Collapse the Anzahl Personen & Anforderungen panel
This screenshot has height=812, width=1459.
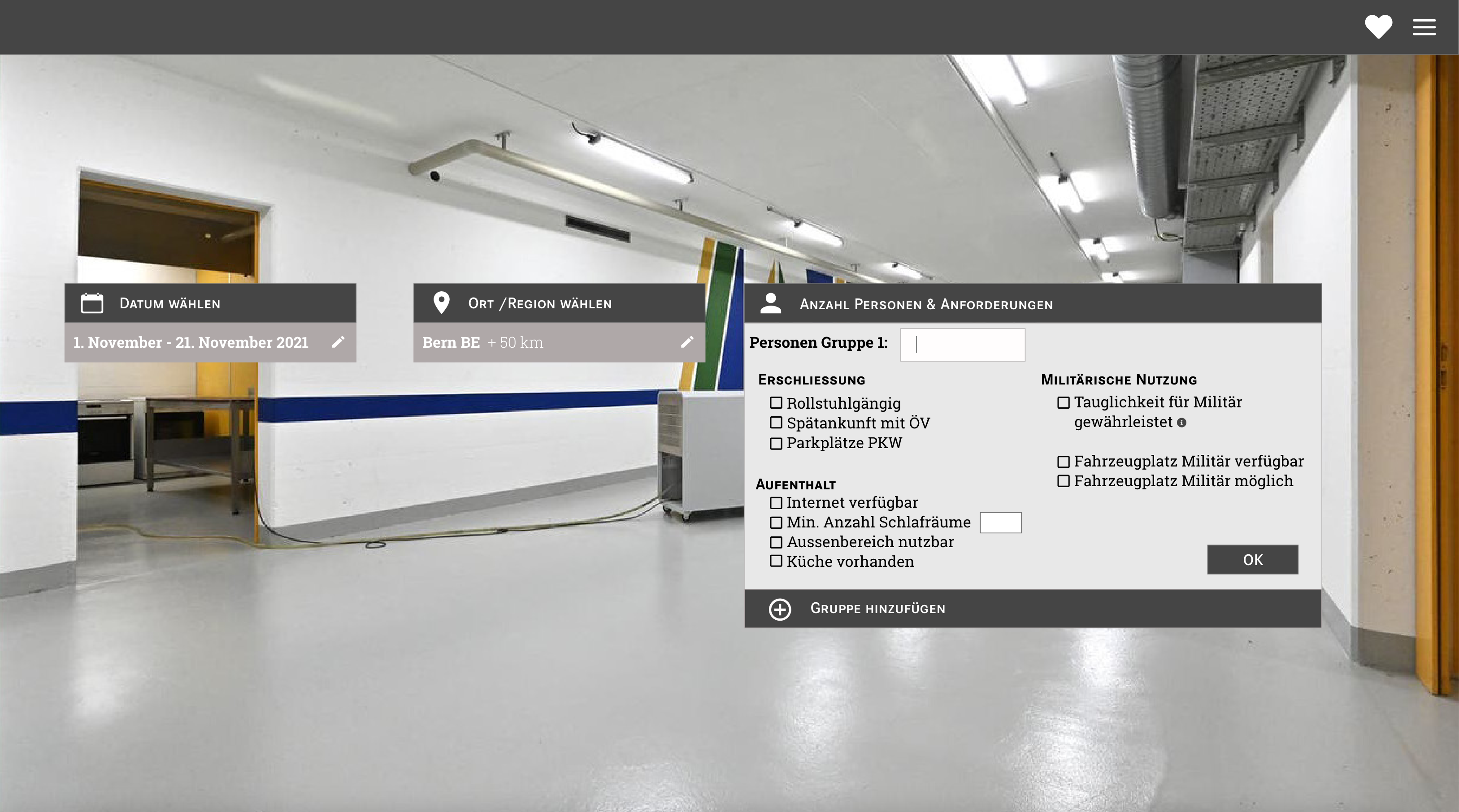1033,303
